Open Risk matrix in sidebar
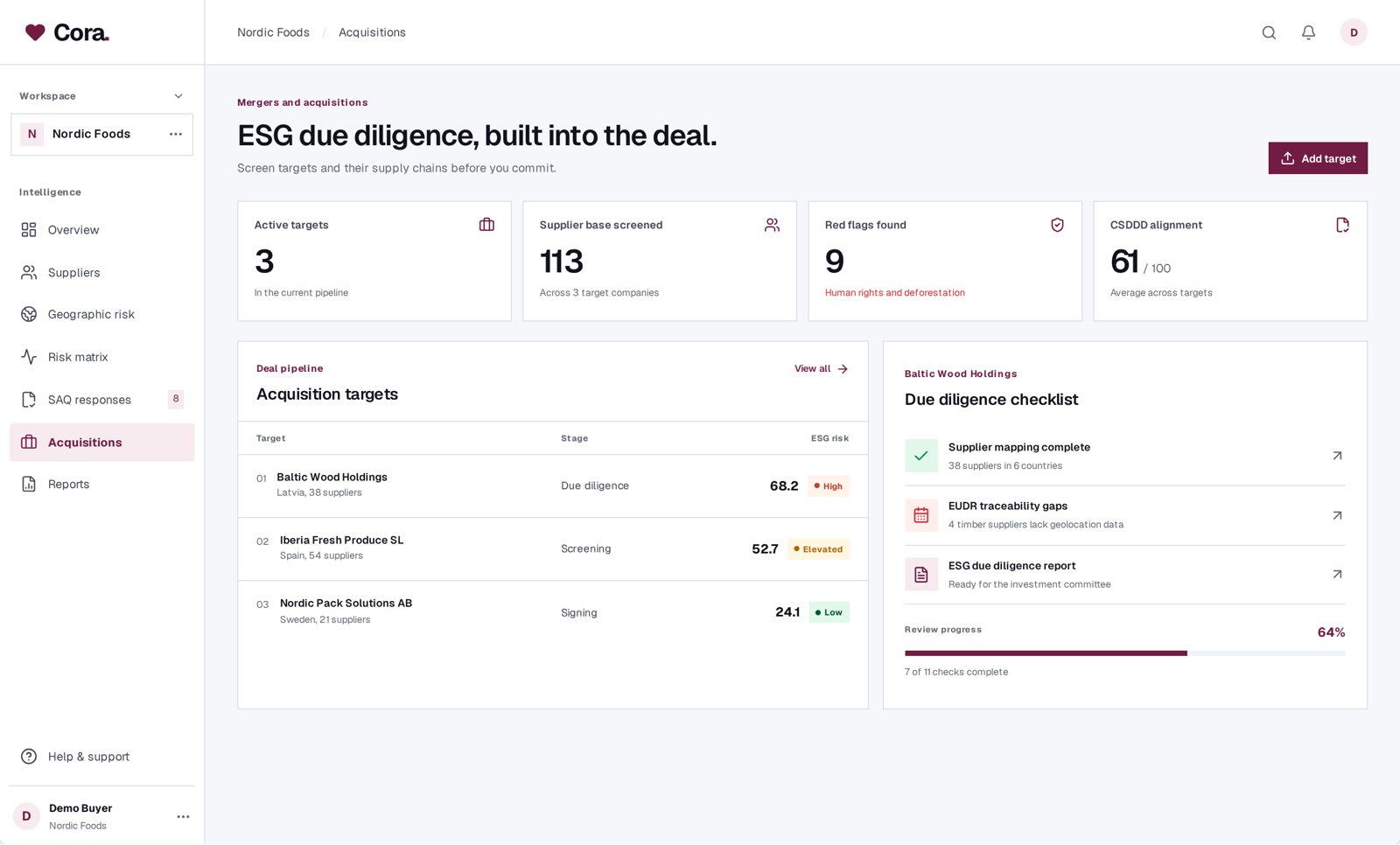1400x845 pixels. pyautogui.click(x=101, y=357)
